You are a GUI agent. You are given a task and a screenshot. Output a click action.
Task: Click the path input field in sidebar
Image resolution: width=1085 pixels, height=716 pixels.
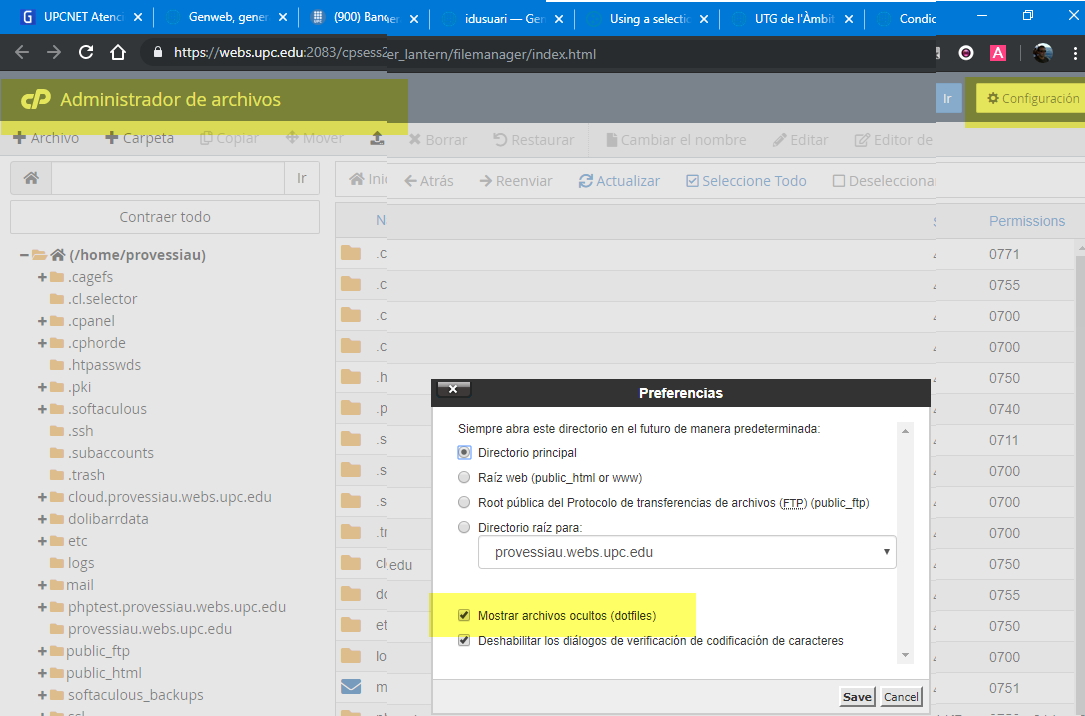[x=168, y=178]
